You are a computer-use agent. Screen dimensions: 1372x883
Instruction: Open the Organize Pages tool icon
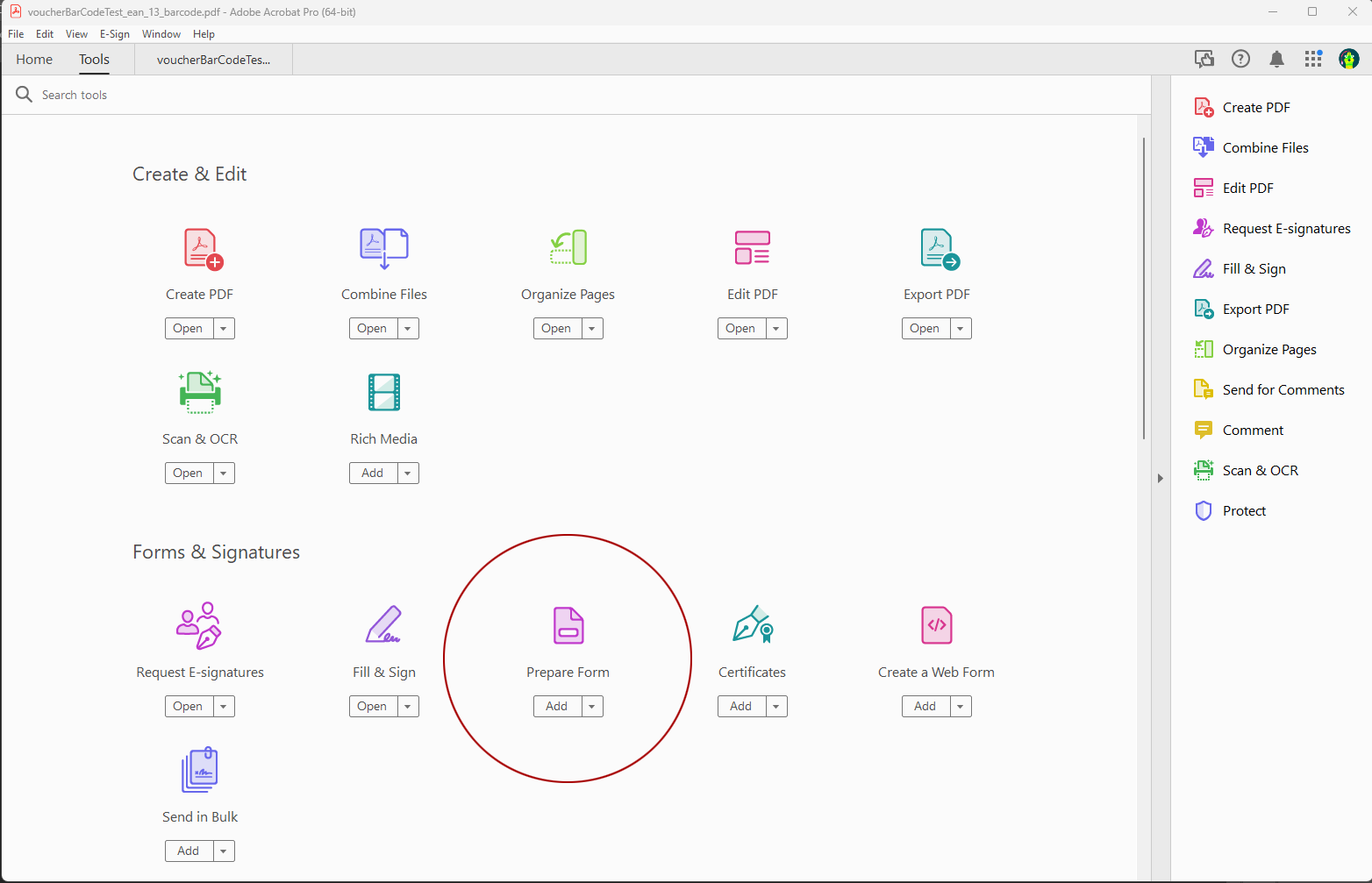(x=568, y=248)
